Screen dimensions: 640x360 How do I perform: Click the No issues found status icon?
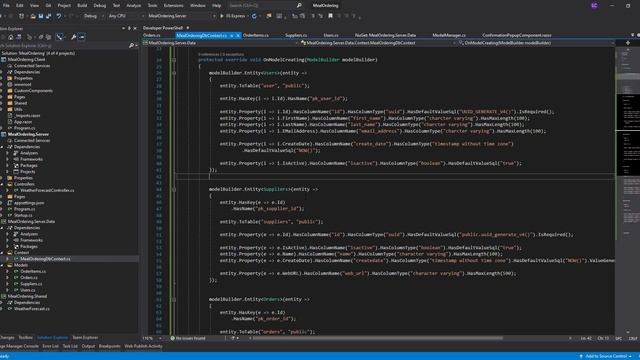tap(173, 338)
